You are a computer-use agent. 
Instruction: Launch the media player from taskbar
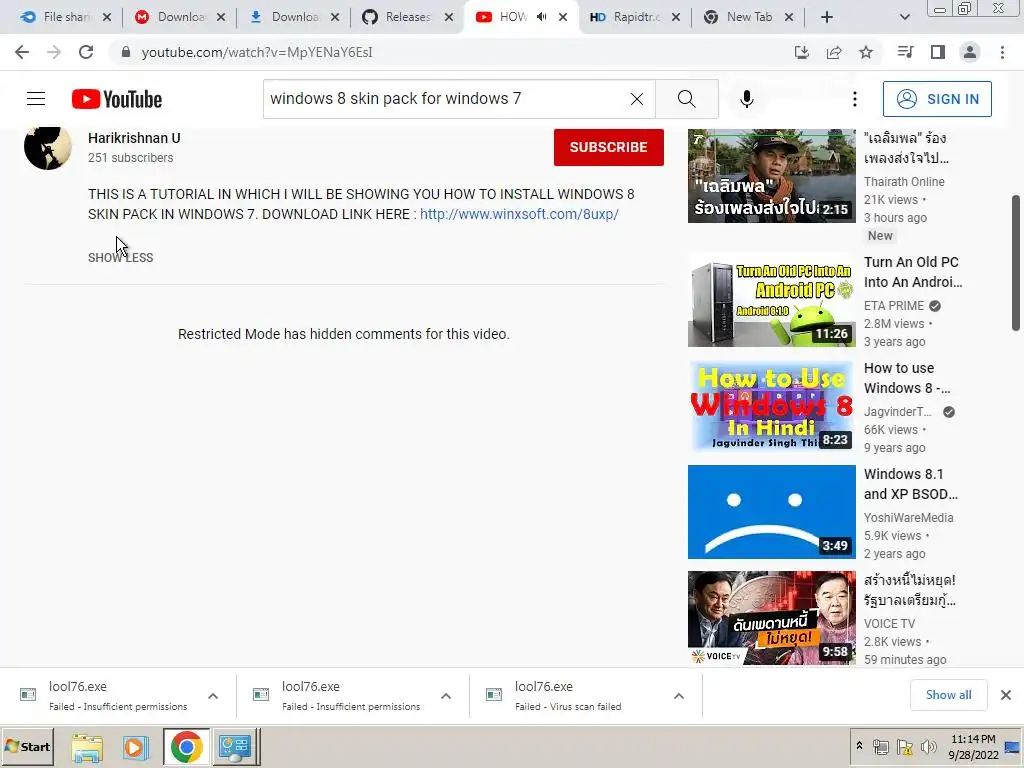(136, 747)
